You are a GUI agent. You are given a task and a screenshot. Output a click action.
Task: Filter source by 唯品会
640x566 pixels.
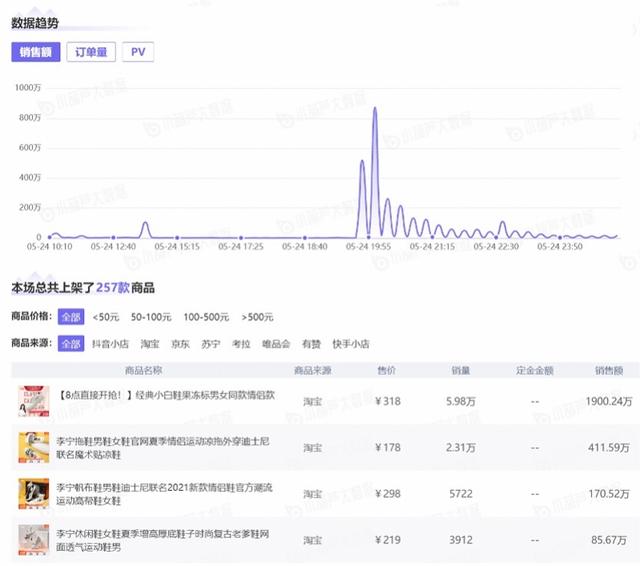(276, 344)
